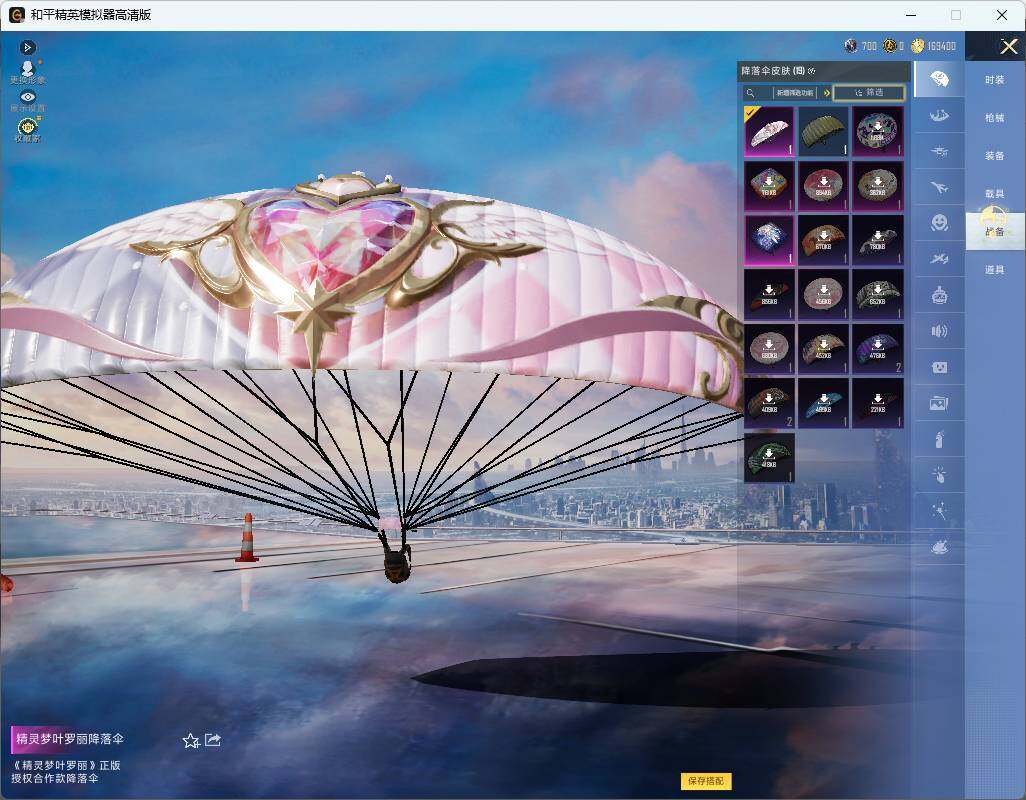This screenshot has height=800, width=1026.
Task: Select the green parachute skin in last row
Action: (x=770, y=458)
